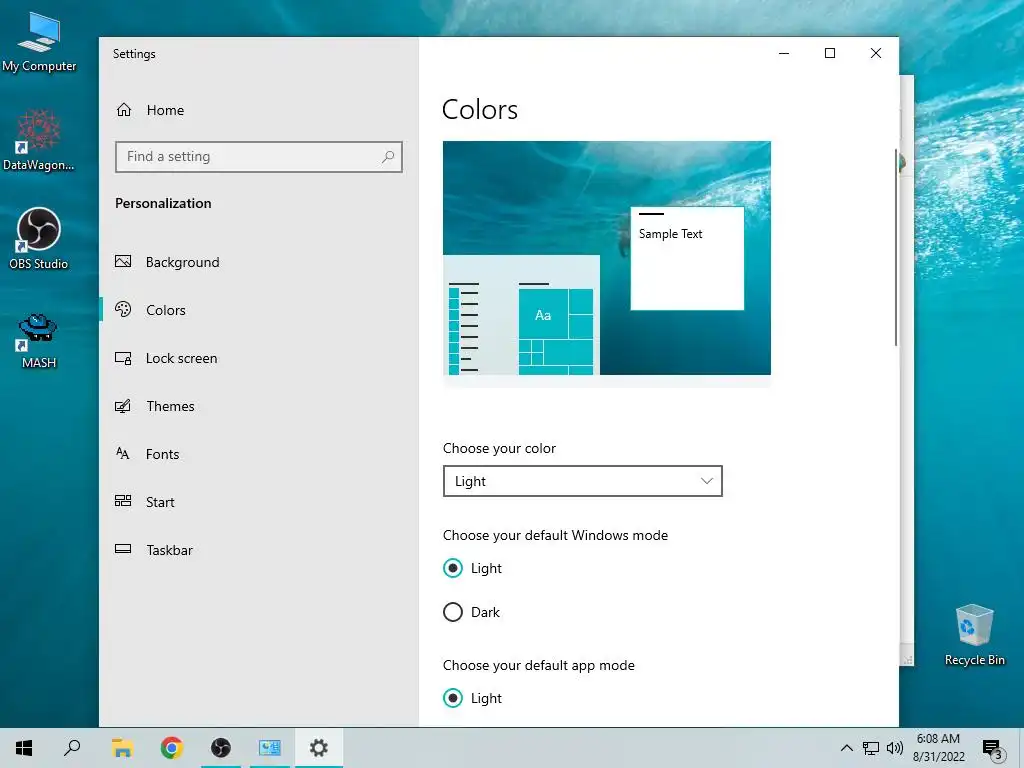Open taskbar search magnifier
Viewport: 1024px width, 768px height.
[x=72, y=748]
